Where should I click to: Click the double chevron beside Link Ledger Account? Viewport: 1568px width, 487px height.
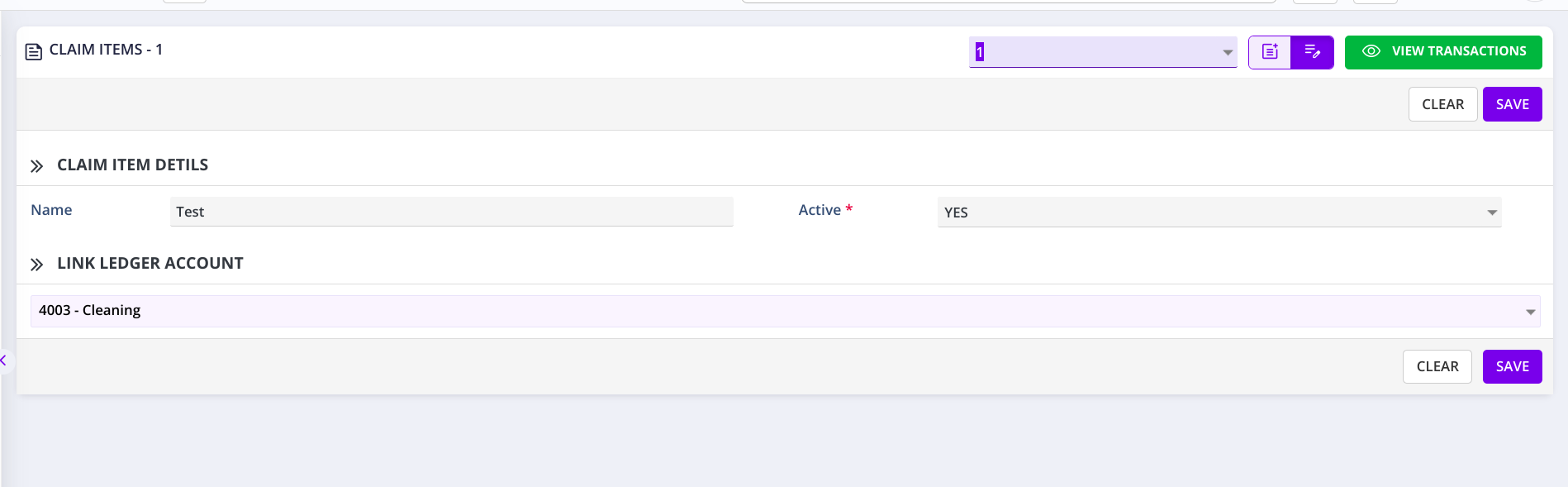(x=36, y=265)
